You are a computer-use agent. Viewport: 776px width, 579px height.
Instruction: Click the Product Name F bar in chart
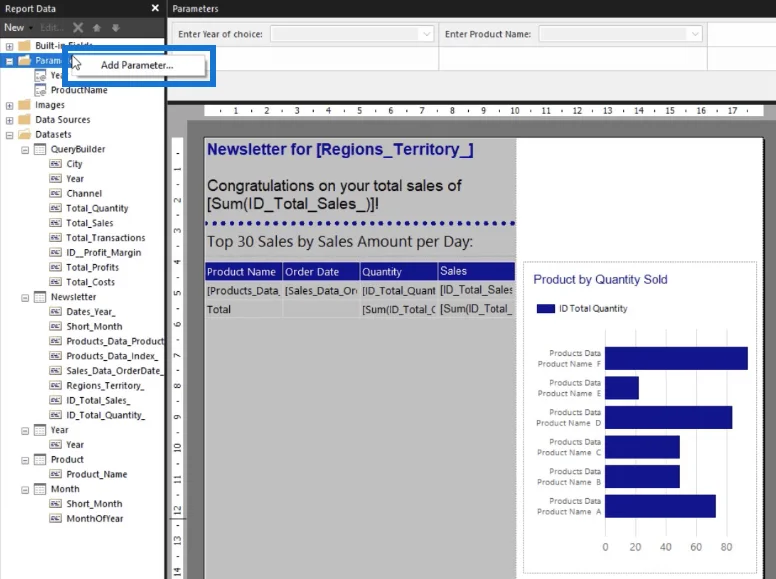pyautogui.click(x=676, y=358)
